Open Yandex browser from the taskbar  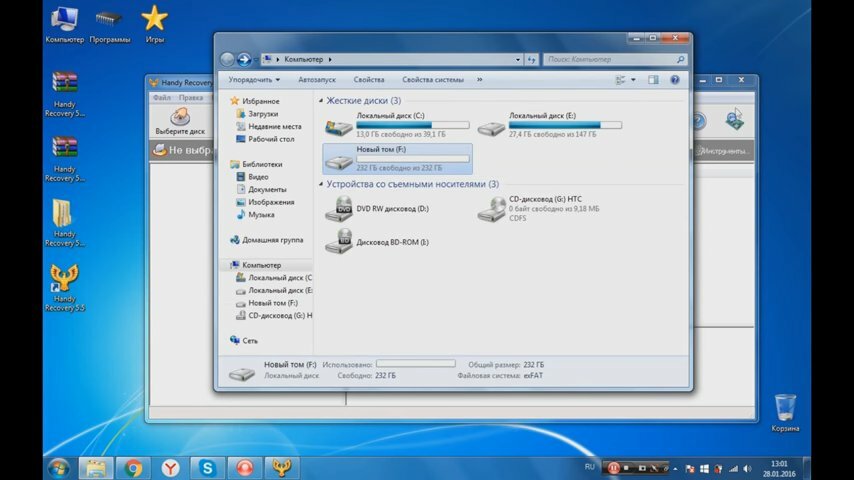170,467
